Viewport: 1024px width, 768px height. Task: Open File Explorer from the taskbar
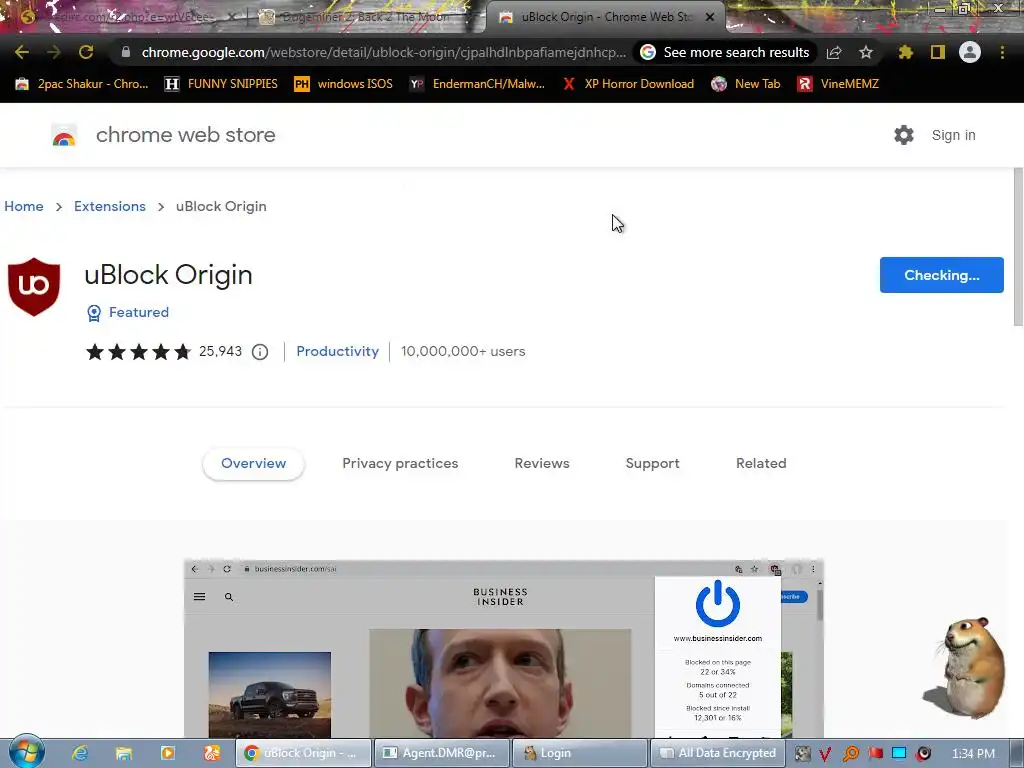pyautogui.click(x=124, y=753)
